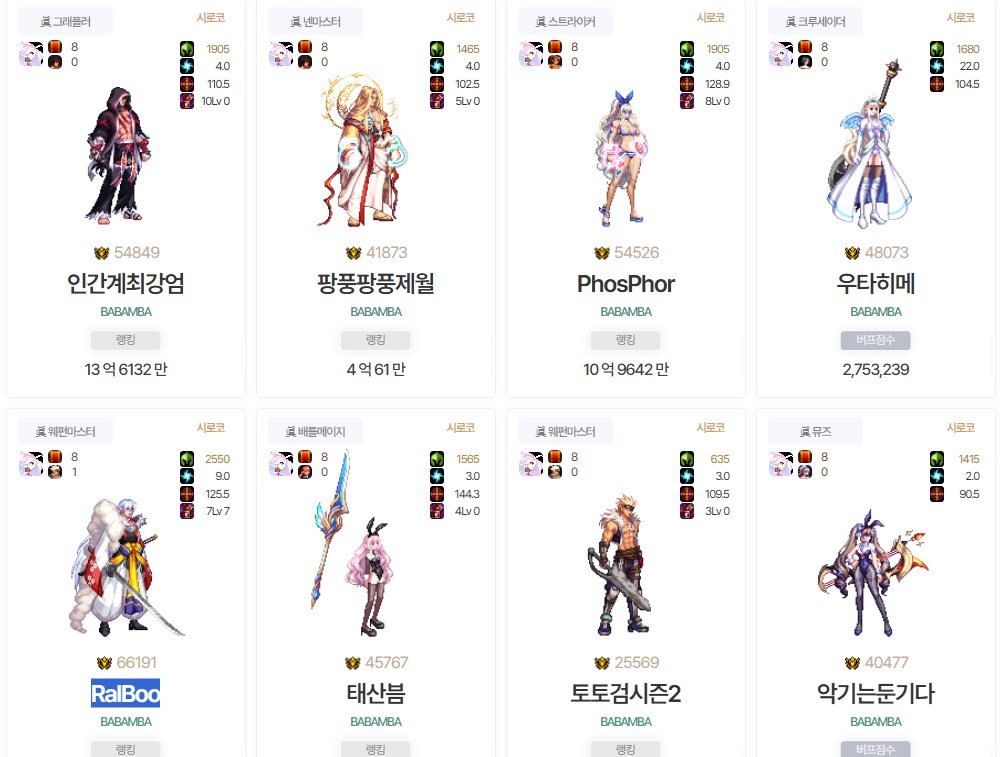Select the 배틀메이지 class tag
Image resolution: width=1006 pixels, height=757 pixels.
[316, 431]
